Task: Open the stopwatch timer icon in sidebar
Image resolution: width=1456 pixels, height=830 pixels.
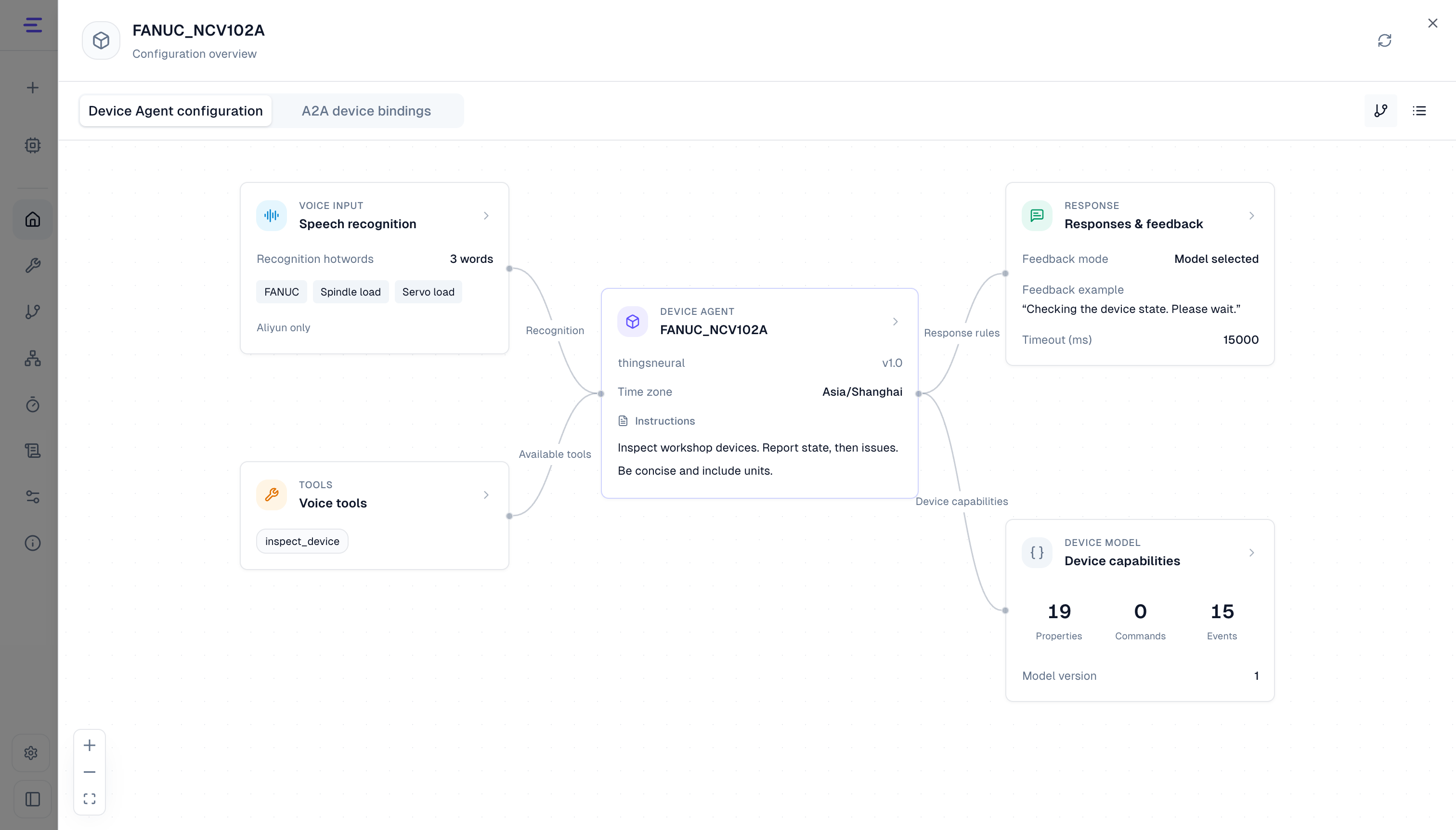Action: (32, 404)
